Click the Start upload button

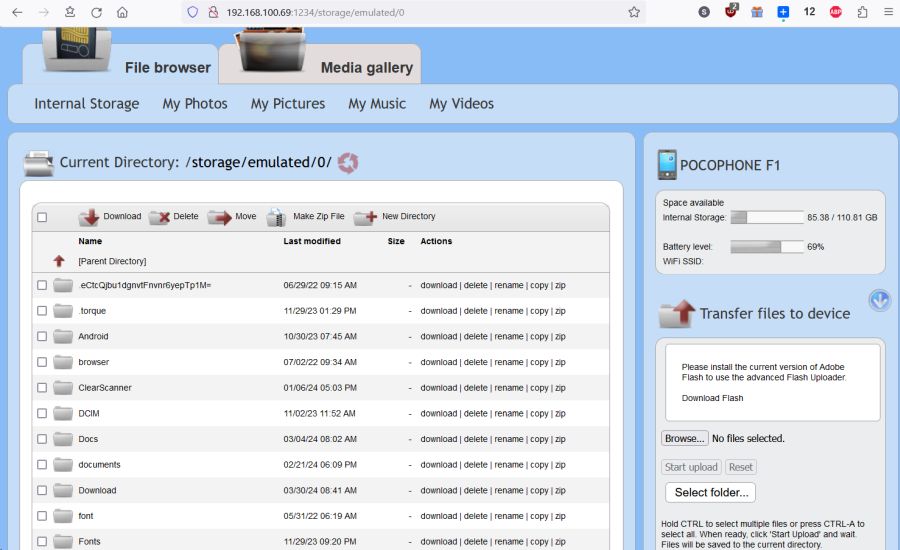(x=691, y=467)
